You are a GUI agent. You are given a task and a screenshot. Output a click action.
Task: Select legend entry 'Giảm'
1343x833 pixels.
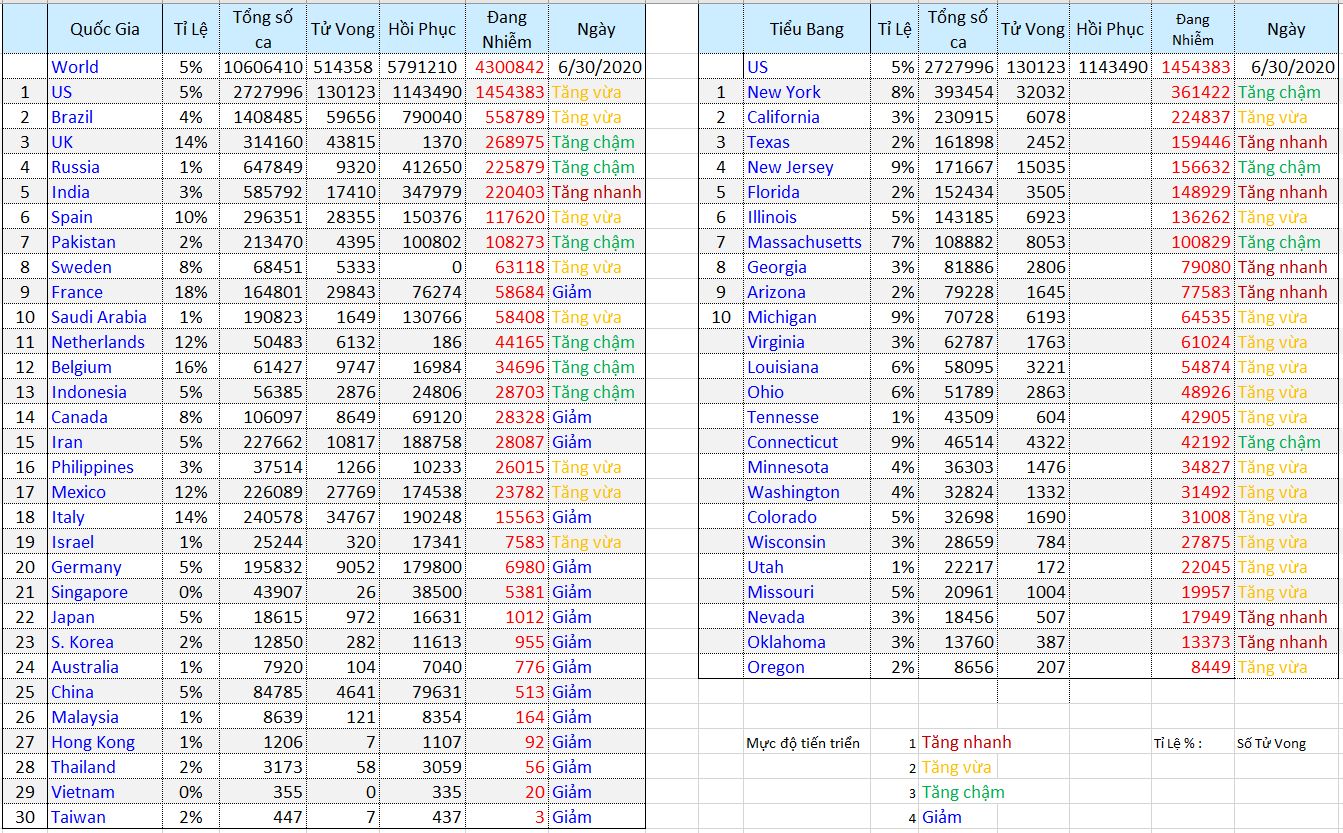tap(941, 817)
